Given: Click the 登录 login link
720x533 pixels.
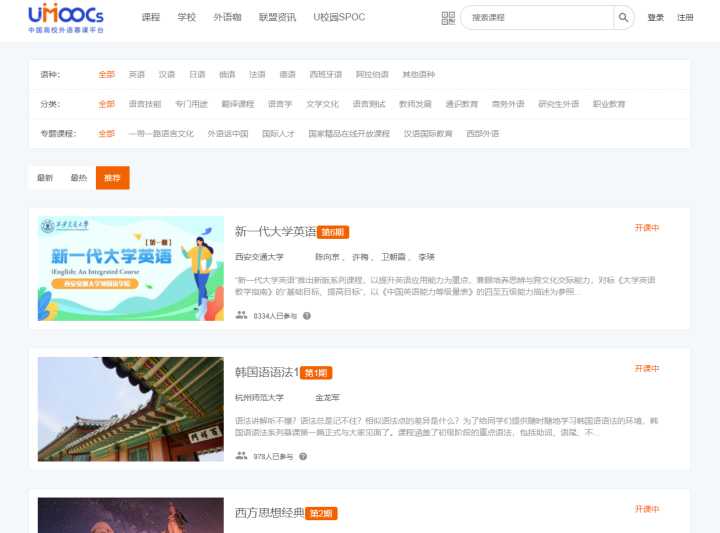Looking at the screenshot, I should point(655,17).
